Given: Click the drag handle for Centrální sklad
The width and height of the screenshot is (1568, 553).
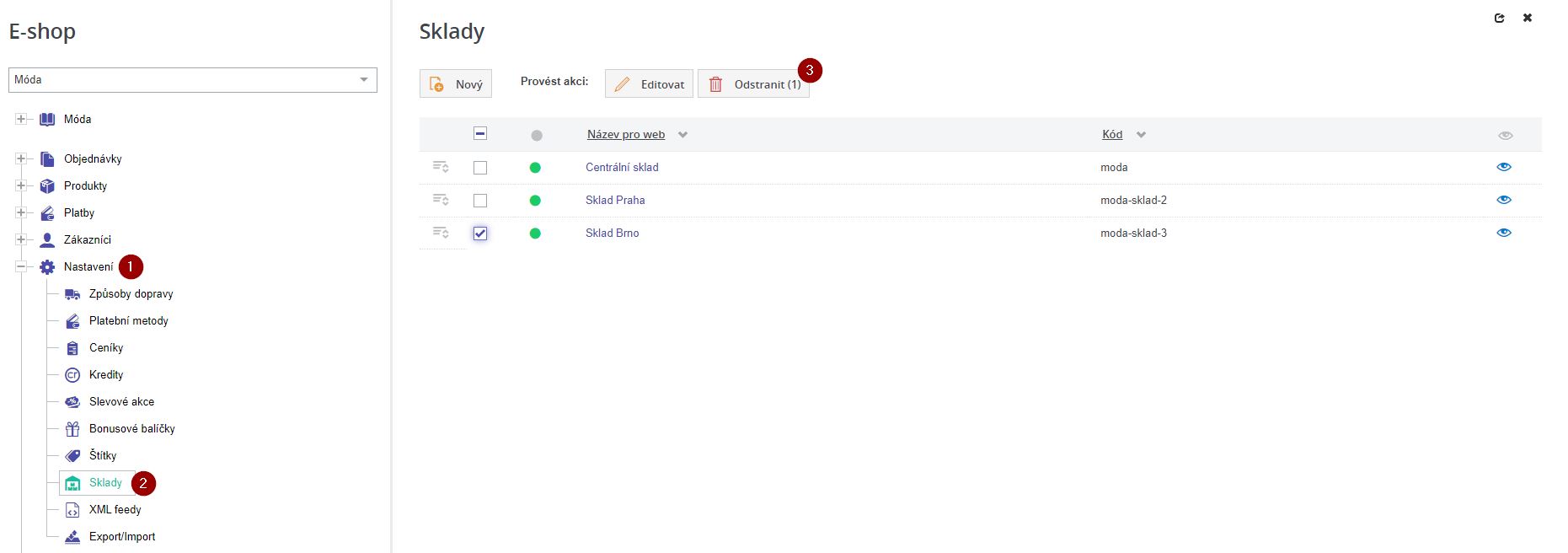Looking at the screenshot, I should pyautogui.click(x=440, y=167).
